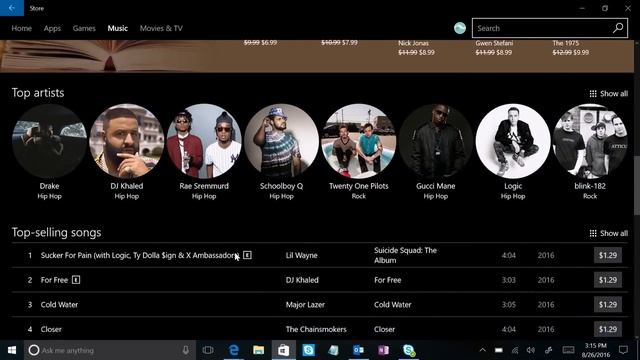Open OneNote from taskbar
640x360 pixels.
383,350
